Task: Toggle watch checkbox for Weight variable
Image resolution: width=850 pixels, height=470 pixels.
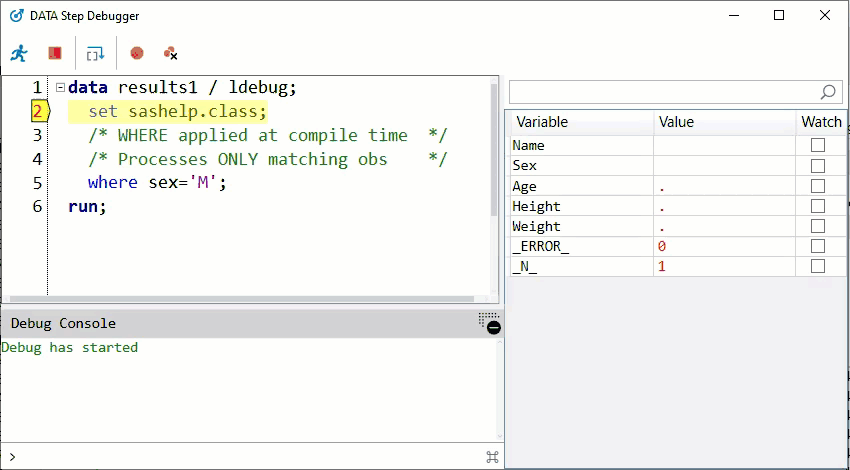Action: tap(817, 226)
